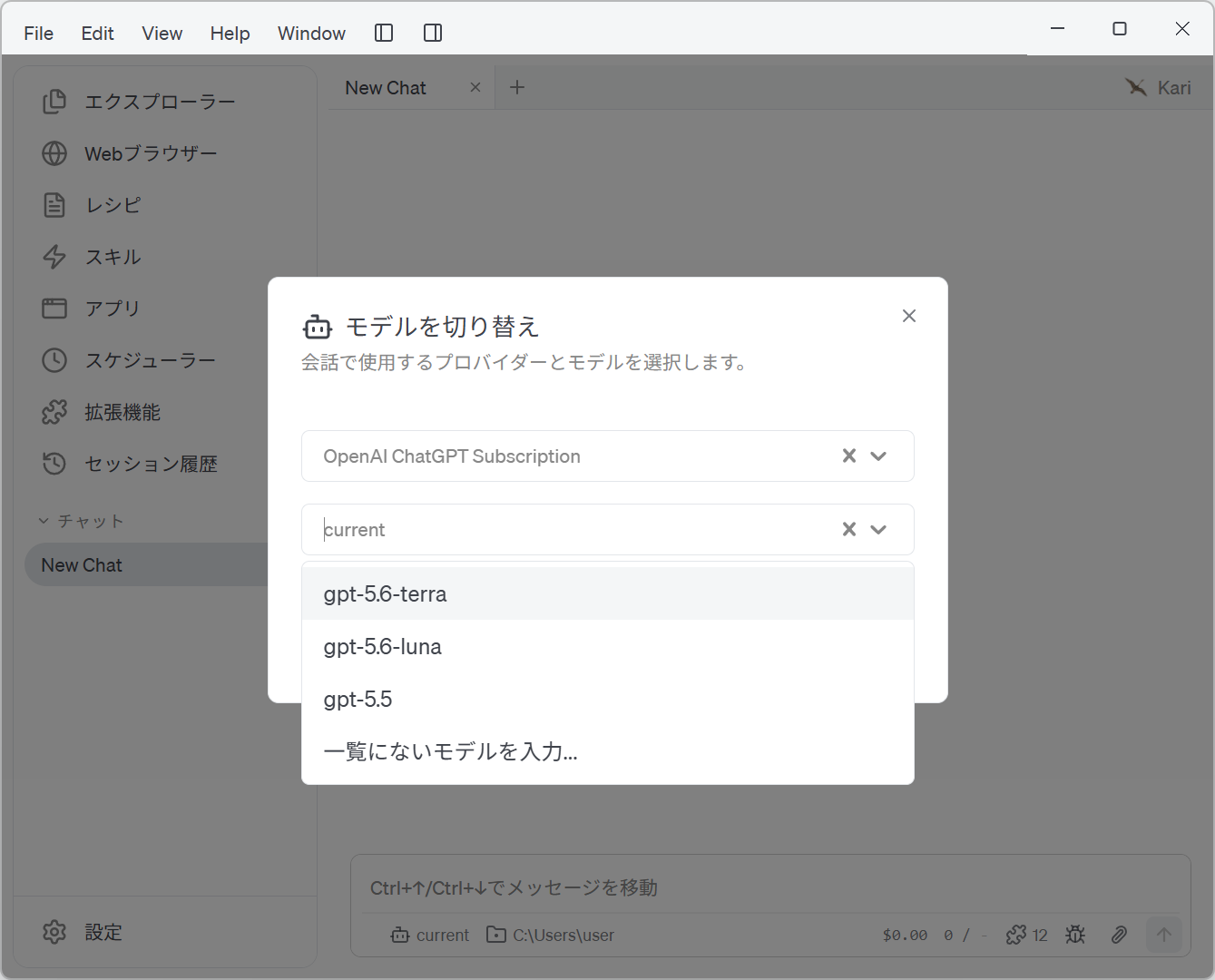This screenshot has height=980, width=1215.
Task: Choose 一覧にないモデルを入力... option
Action: pos(608,751)
